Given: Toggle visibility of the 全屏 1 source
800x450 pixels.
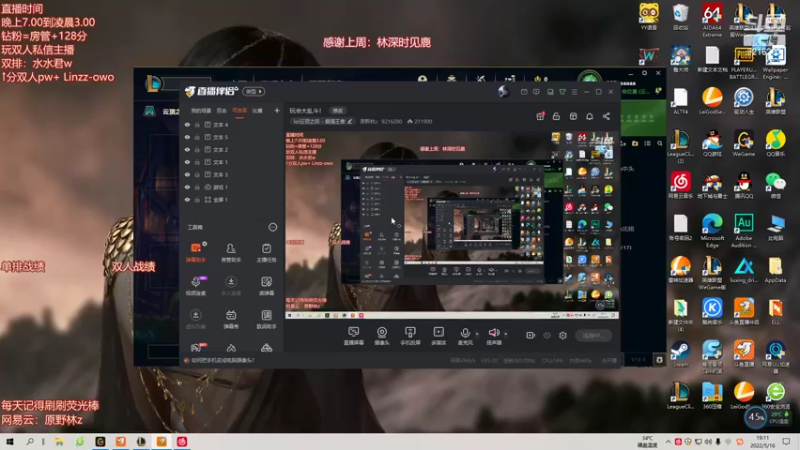Looking at the screenshot, I should pyautogui.click(x=187, y=200).
